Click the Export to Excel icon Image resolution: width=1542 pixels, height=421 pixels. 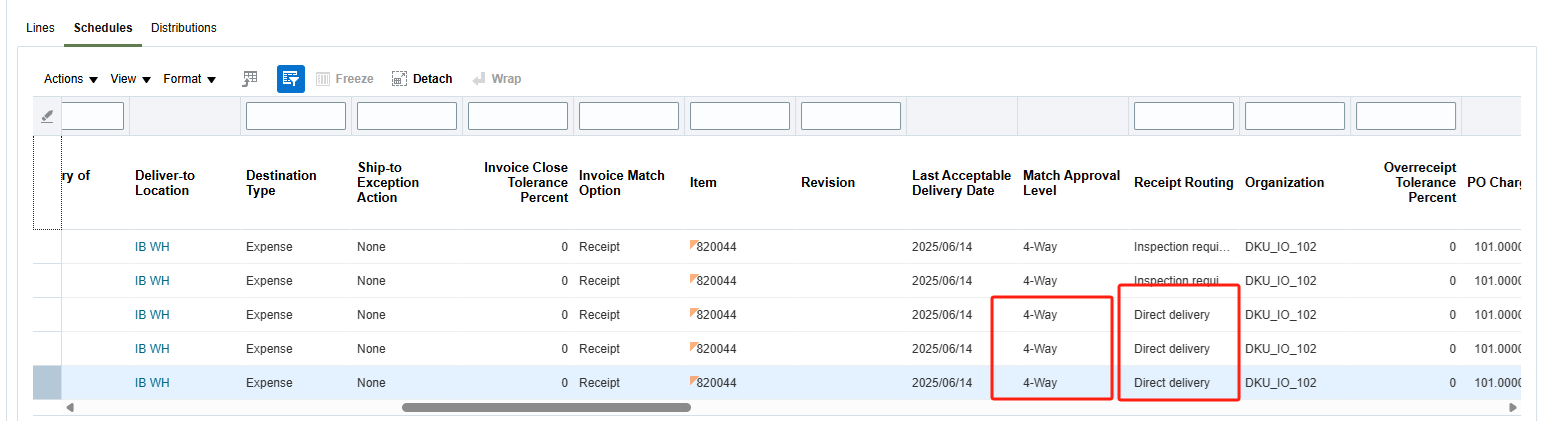click(x=250, y=78)
